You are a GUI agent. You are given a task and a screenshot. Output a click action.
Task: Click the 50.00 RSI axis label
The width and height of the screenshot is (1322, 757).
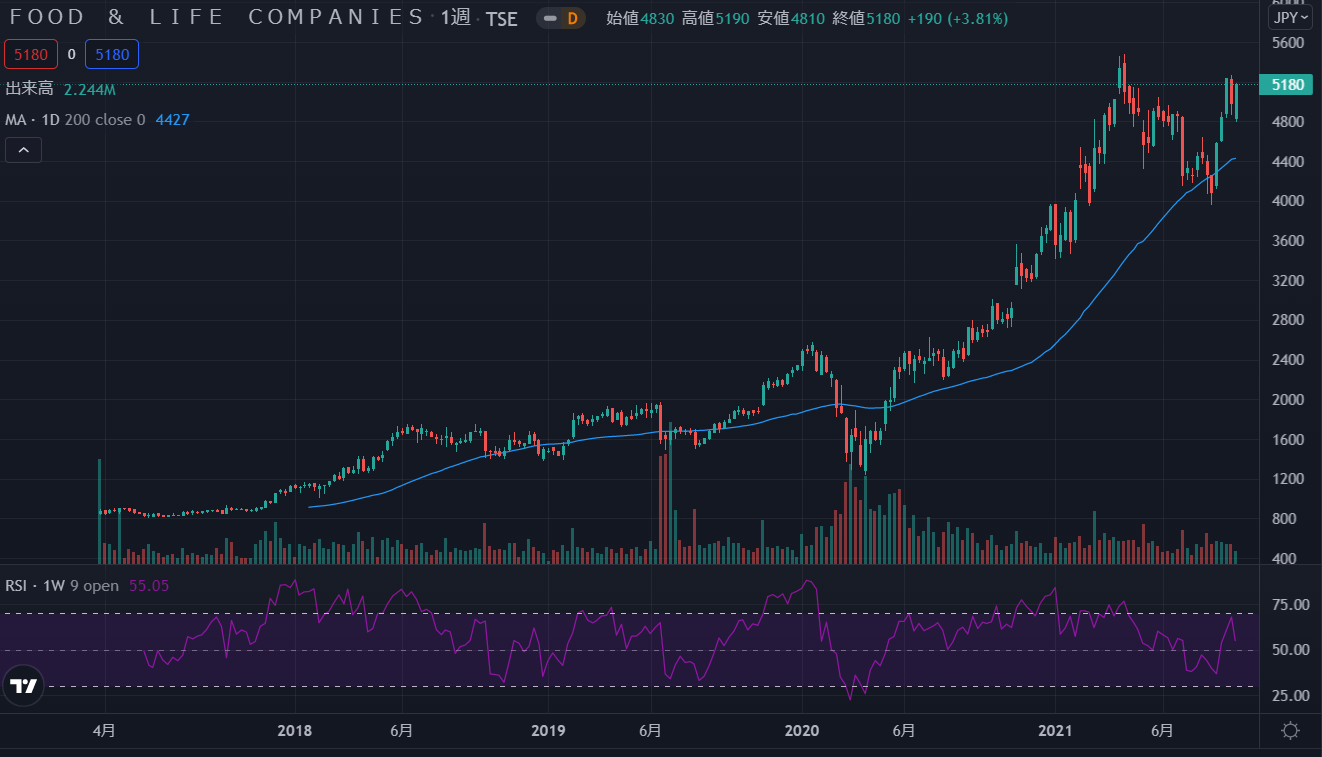1290,650
